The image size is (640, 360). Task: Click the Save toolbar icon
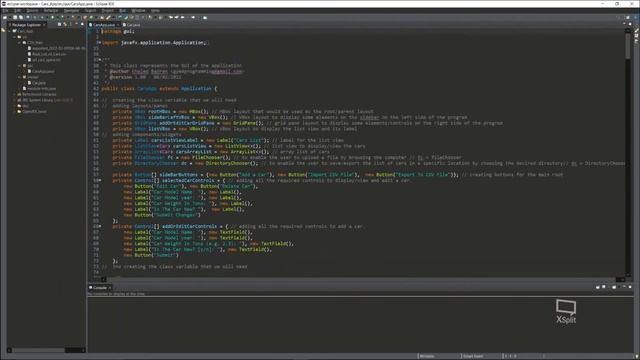(x=15, y=18)
